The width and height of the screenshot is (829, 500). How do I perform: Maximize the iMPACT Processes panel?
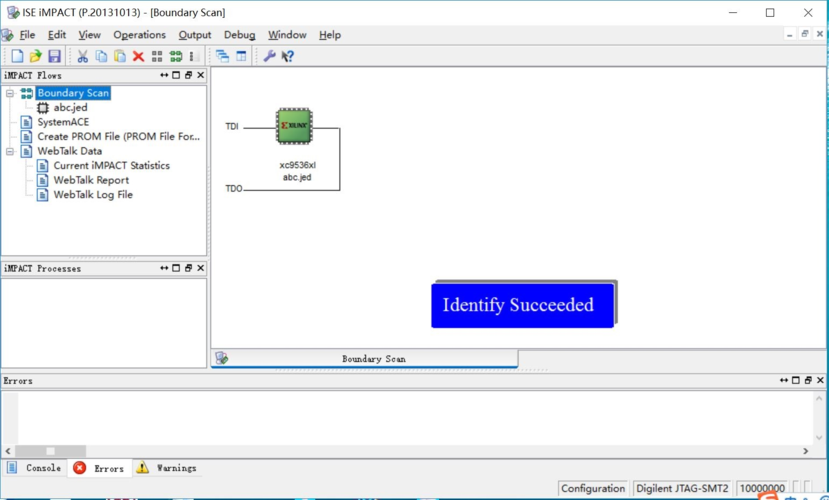176,268
